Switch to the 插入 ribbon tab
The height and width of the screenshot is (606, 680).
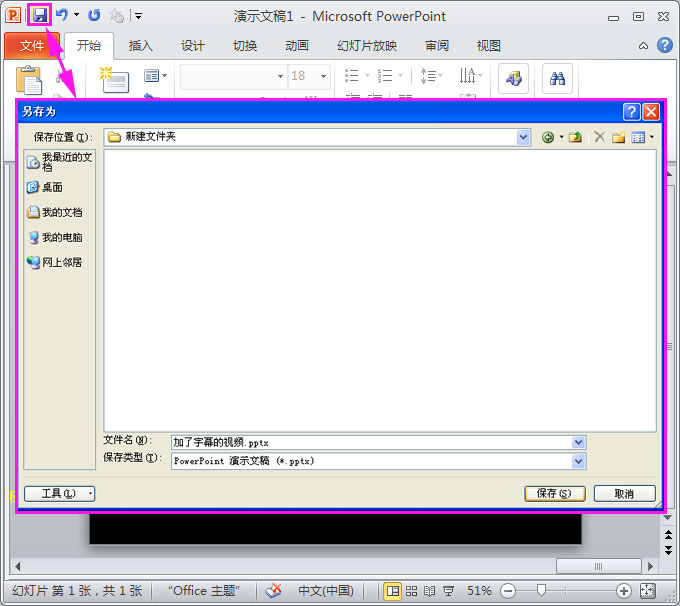[x=141, y=46]
